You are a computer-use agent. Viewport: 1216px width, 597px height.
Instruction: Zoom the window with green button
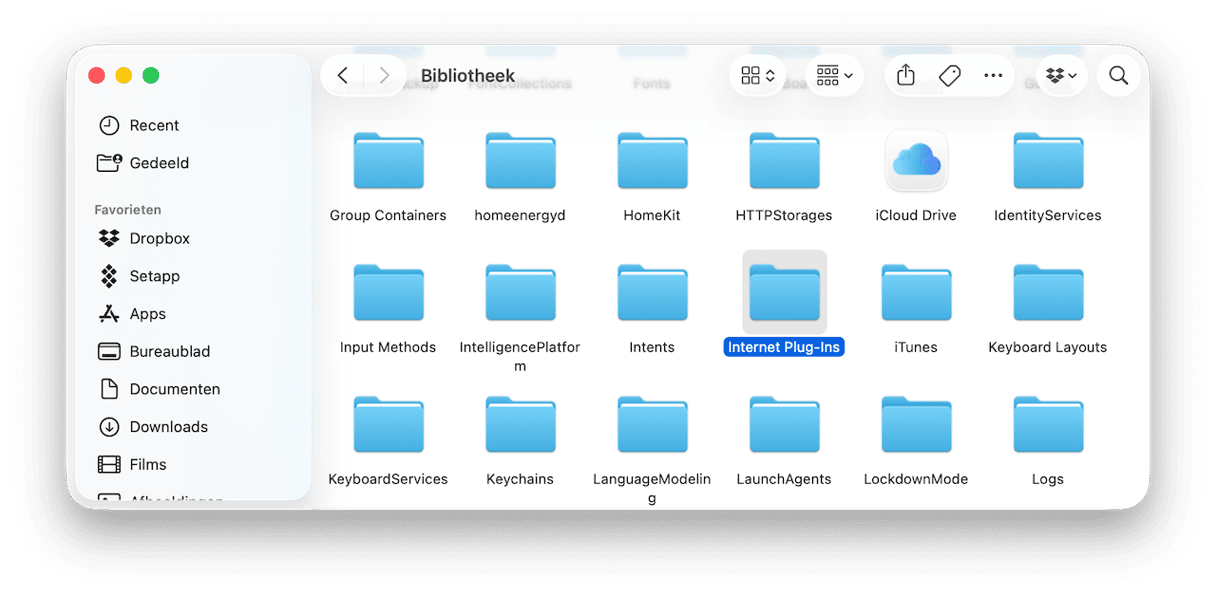tap(151, 76)
